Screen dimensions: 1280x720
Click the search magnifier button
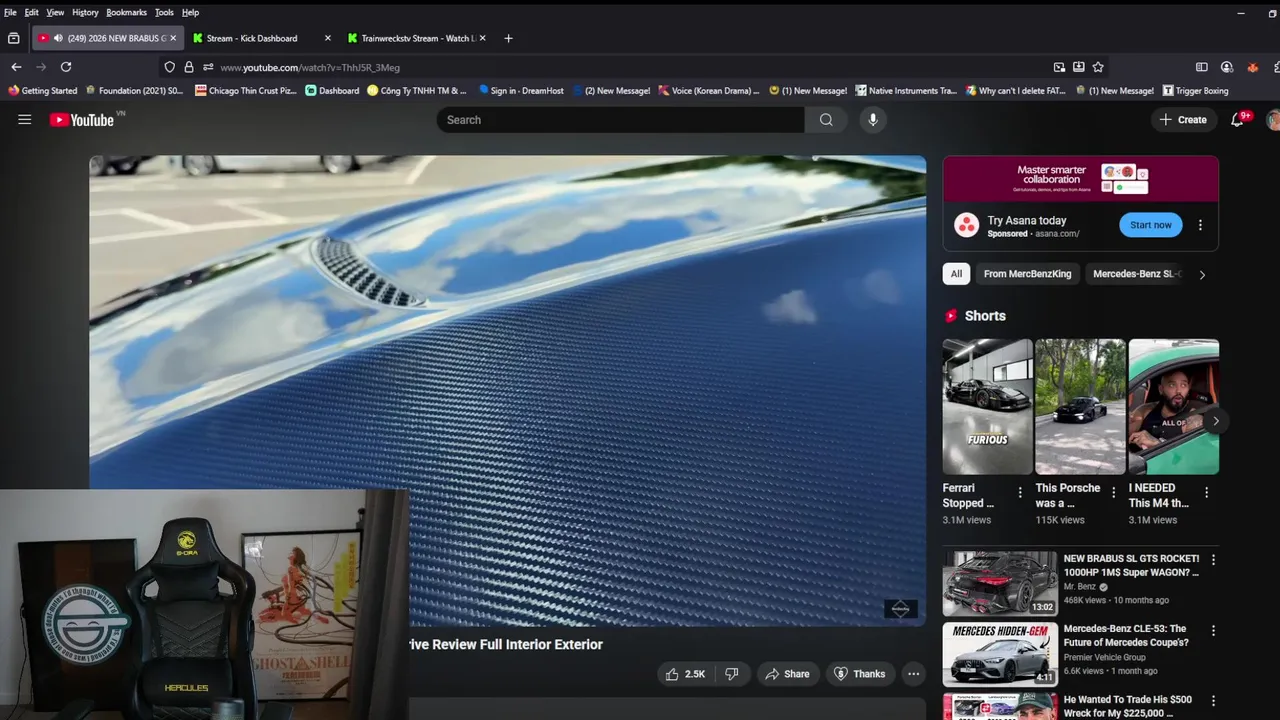pyautogui.click(x=826, y=120)
